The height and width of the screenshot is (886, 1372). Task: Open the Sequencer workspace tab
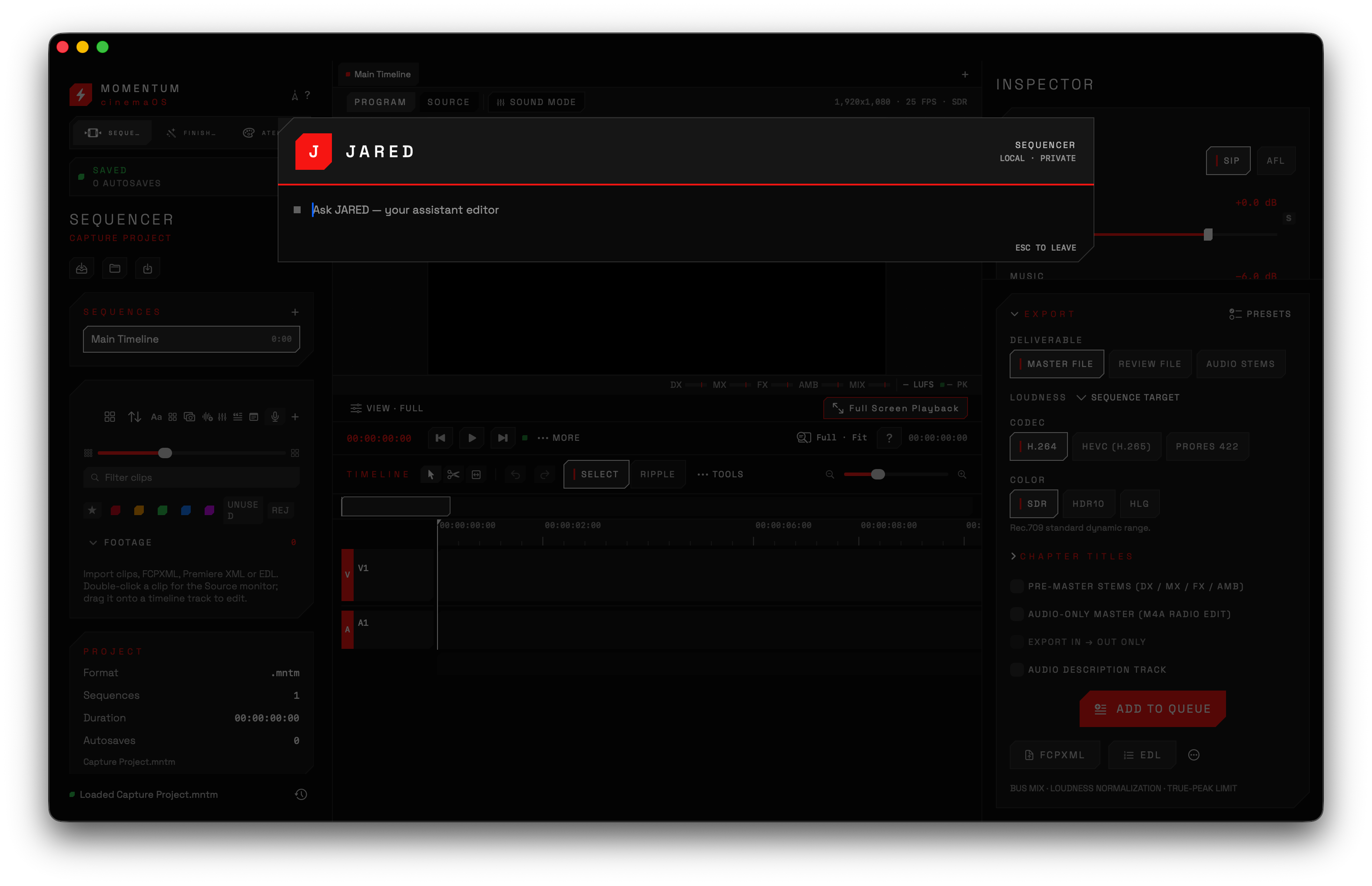click(113, 133)
